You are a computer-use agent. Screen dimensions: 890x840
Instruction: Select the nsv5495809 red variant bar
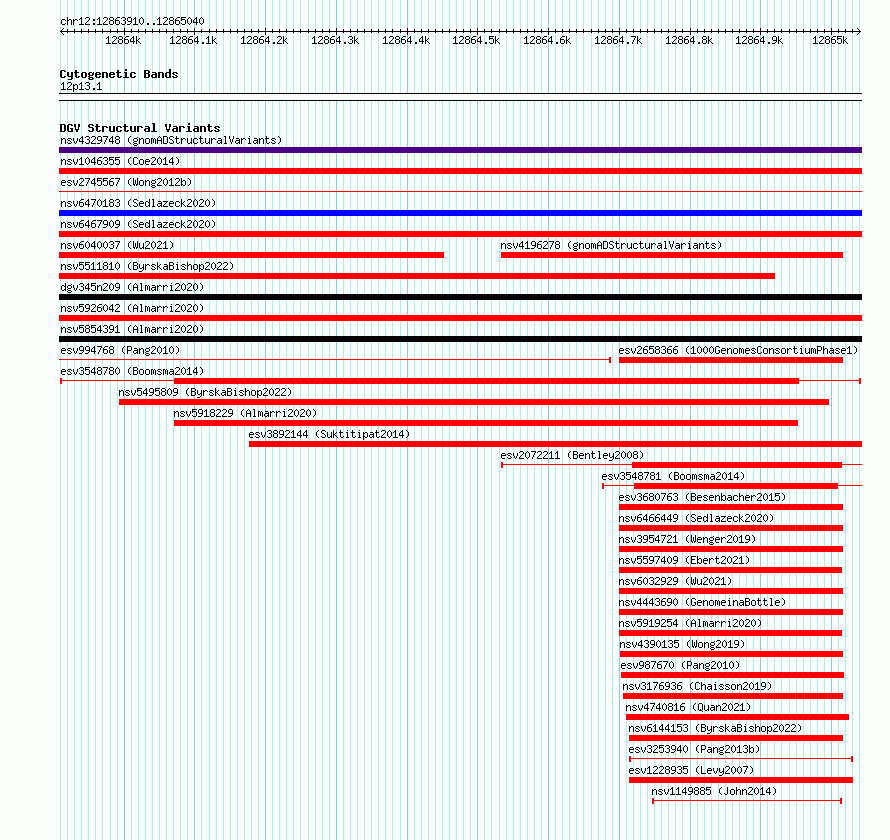pyautogui.click(x=474, y=402)
